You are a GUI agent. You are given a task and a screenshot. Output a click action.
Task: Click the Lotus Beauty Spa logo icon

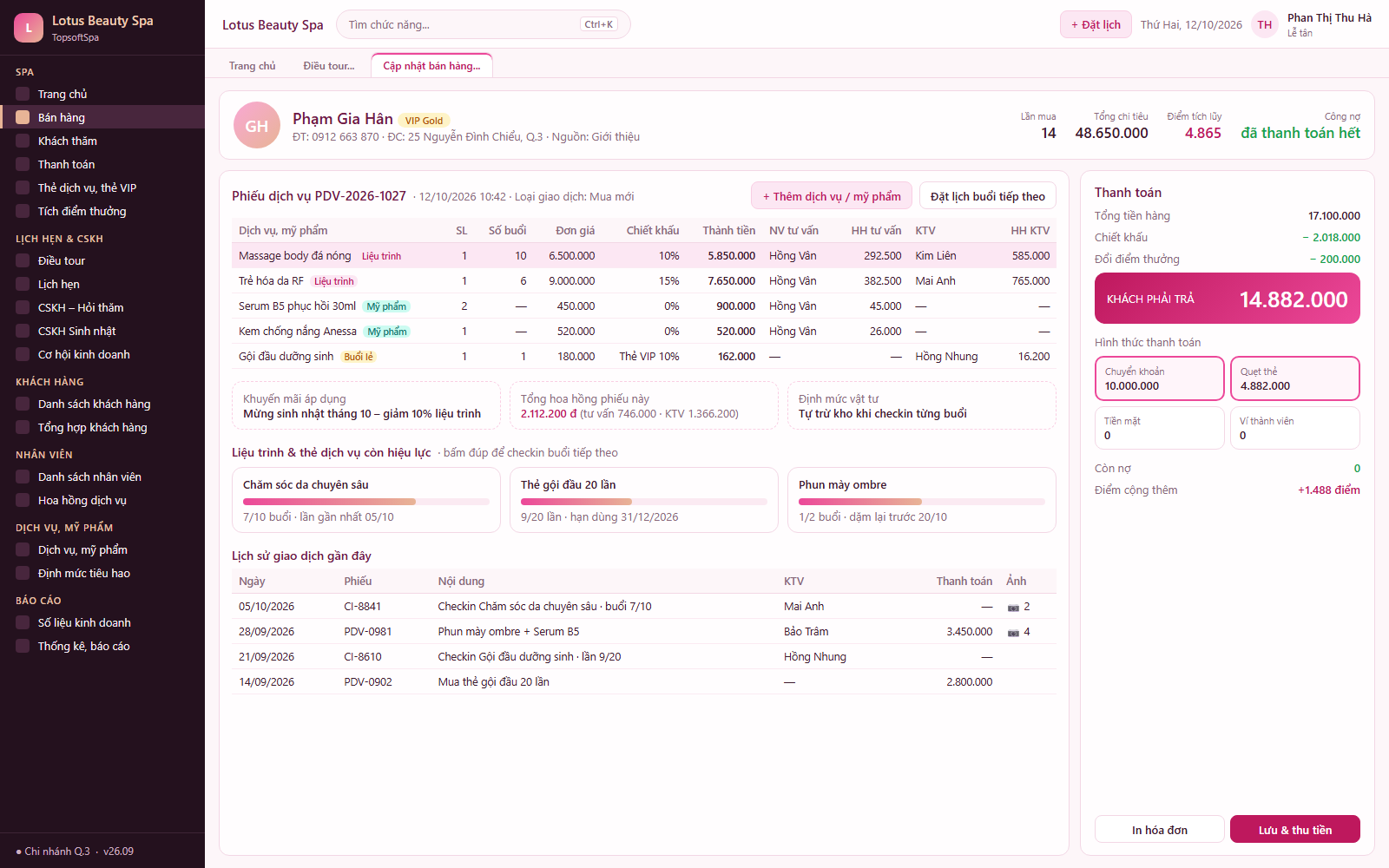[29, 28]
